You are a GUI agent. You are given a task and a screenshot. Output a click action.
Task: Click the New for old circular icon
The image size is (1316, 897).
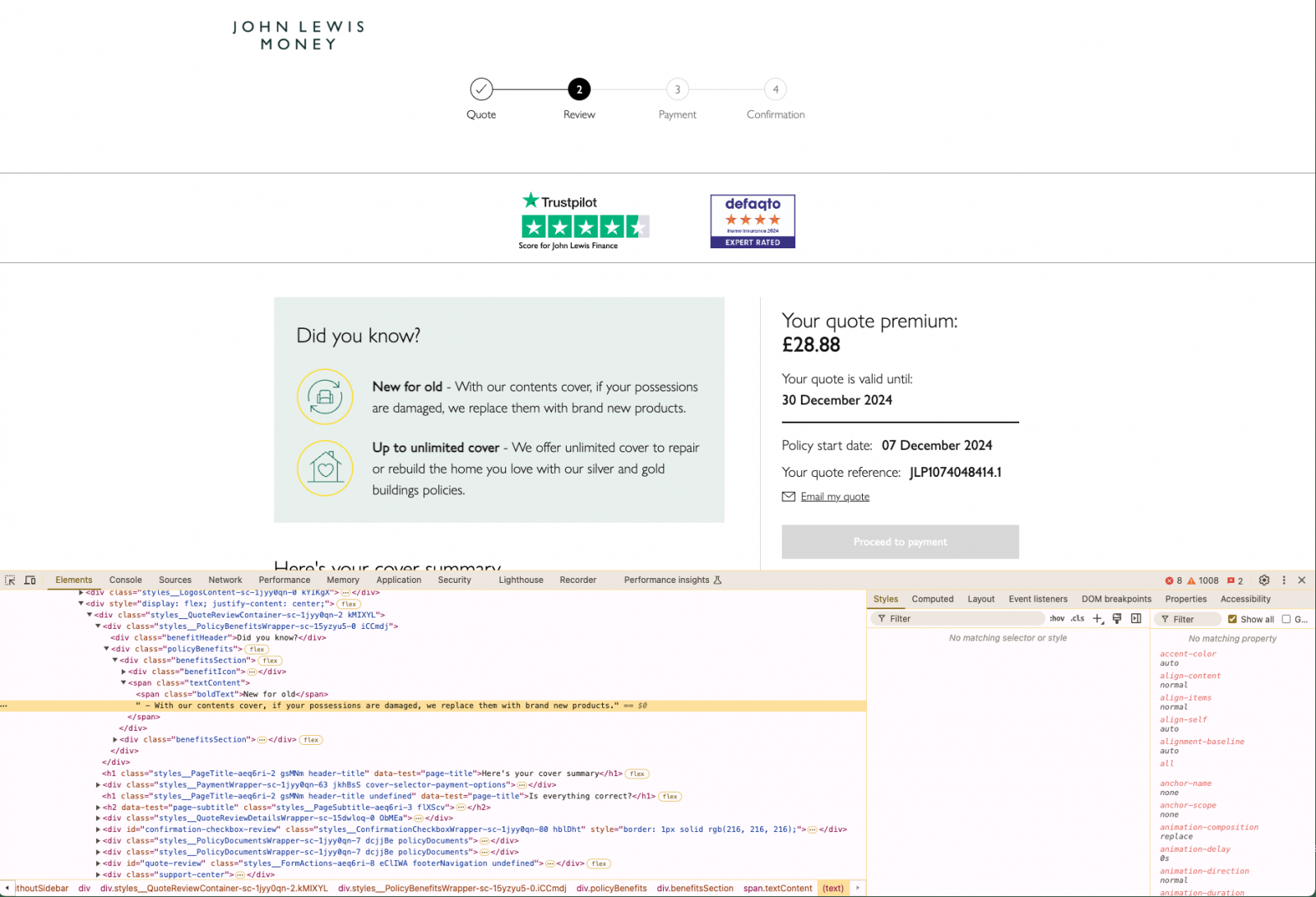tap(325, 397)
